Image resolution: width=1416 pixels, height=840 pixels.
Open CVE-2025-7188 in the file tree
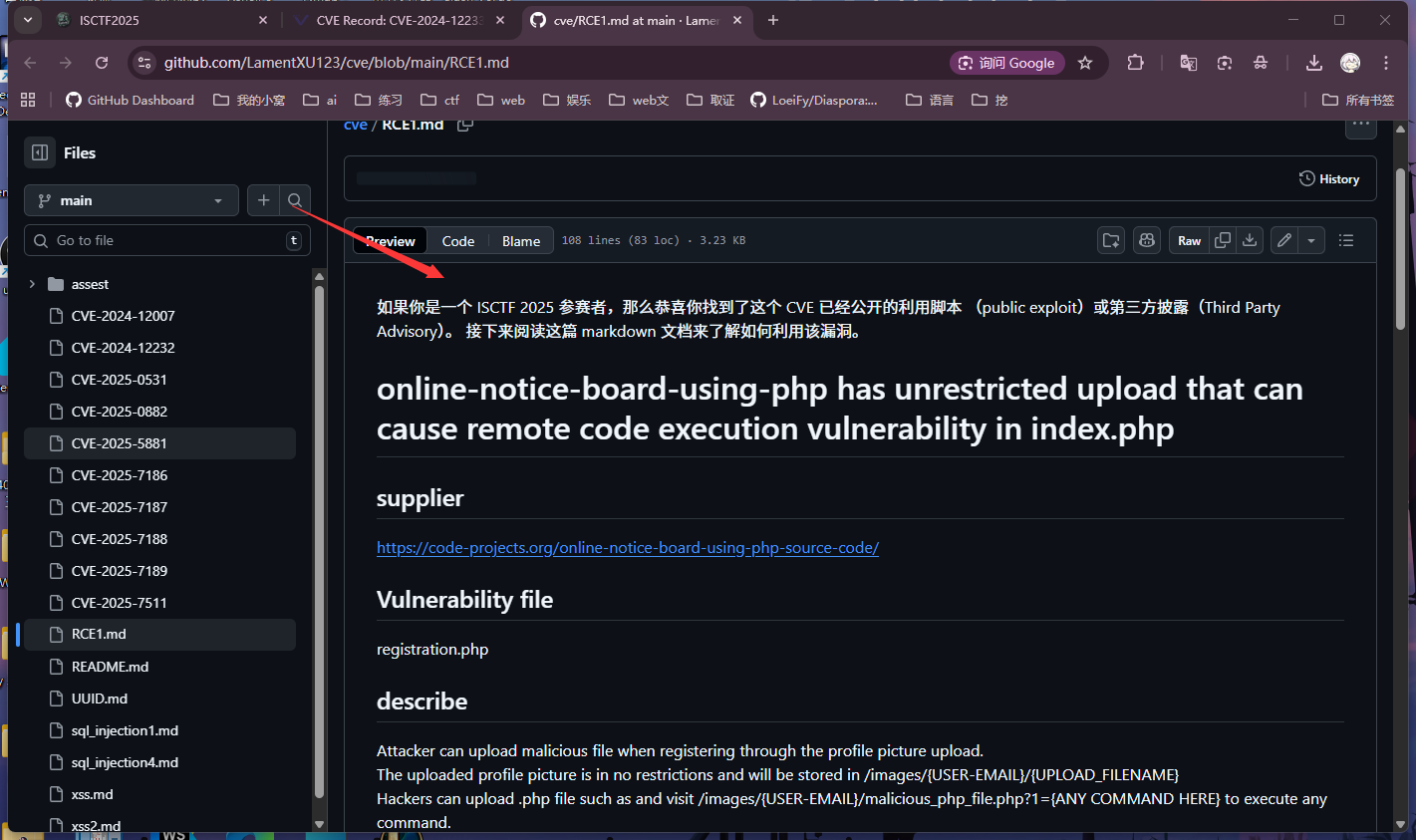120,539
